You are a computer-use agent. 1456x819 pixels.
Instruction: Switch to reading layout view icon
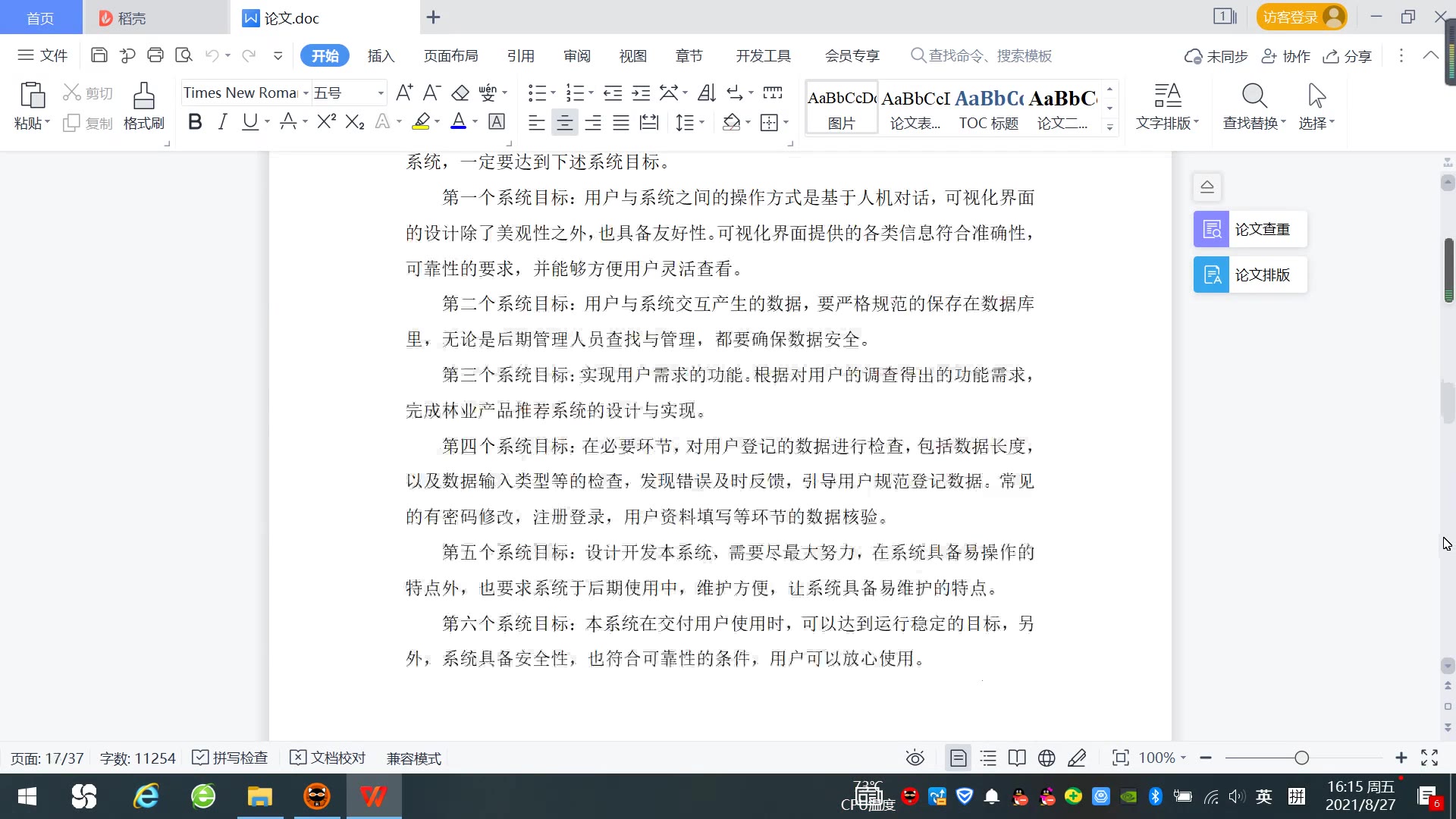[1017, 758]
